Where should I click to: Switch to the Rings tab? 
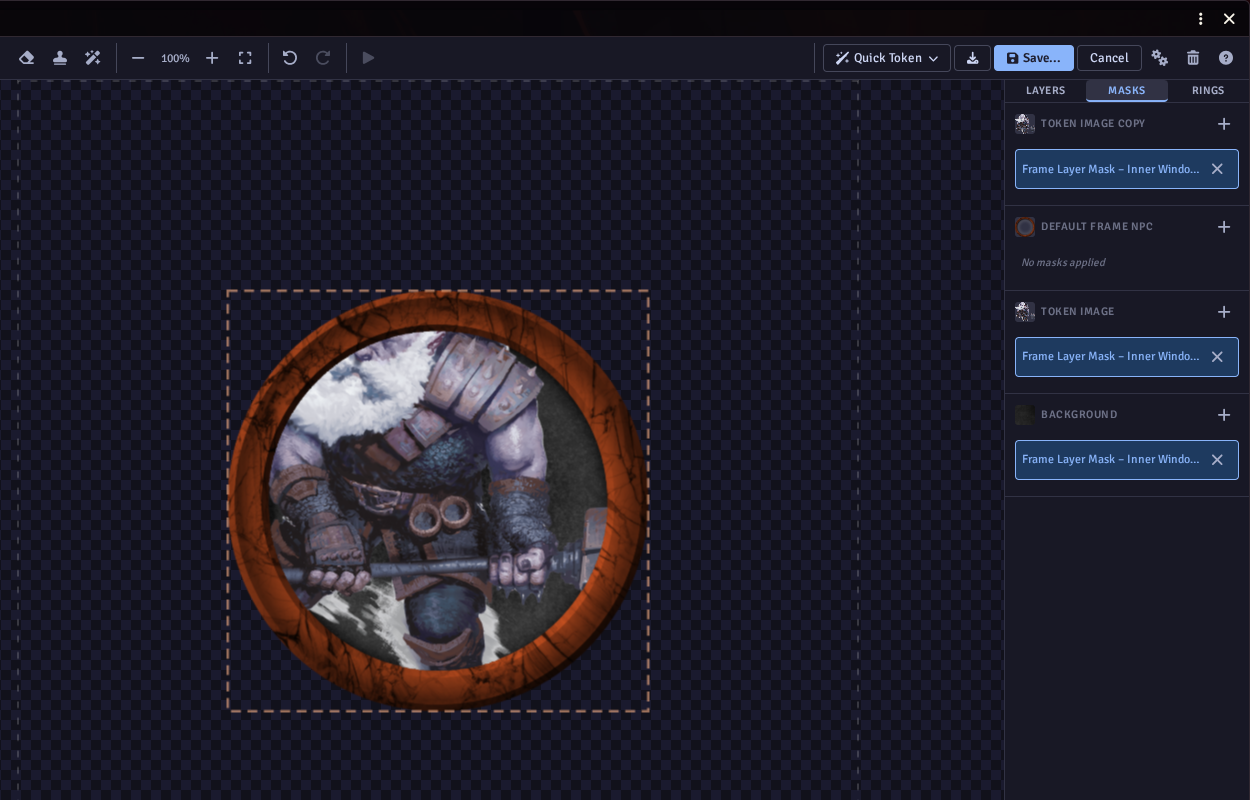pyautogui.click(x=1208, y=90)
